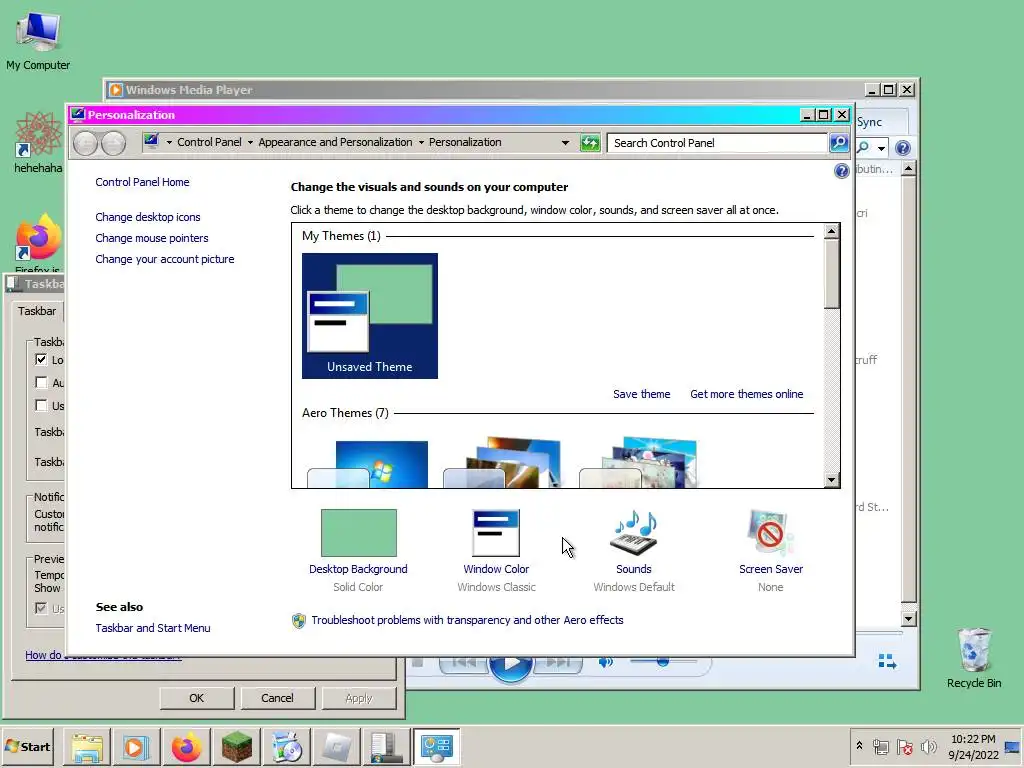
Task: Switch Media Player to Now Playing view icon
Action: coord(887,662)
